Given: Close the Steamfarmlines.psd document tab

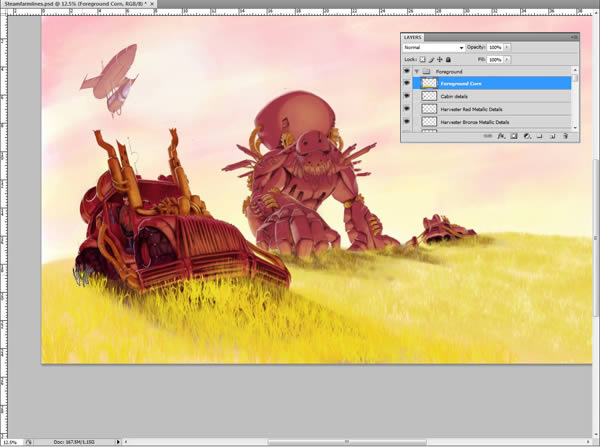Looking at the screenshot, I should tap(152, 3).
